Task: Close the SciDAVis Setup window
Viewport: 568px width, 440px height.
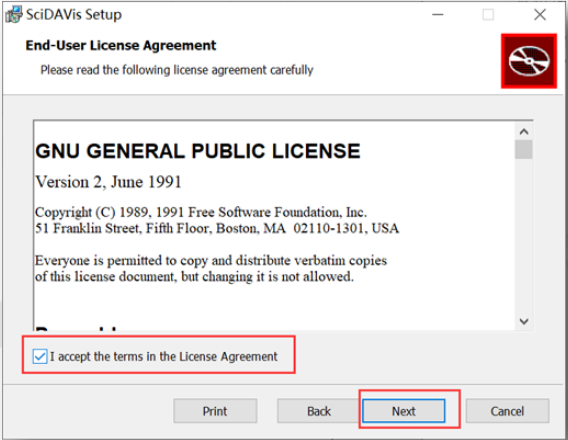Action: [x=540, y=14]
